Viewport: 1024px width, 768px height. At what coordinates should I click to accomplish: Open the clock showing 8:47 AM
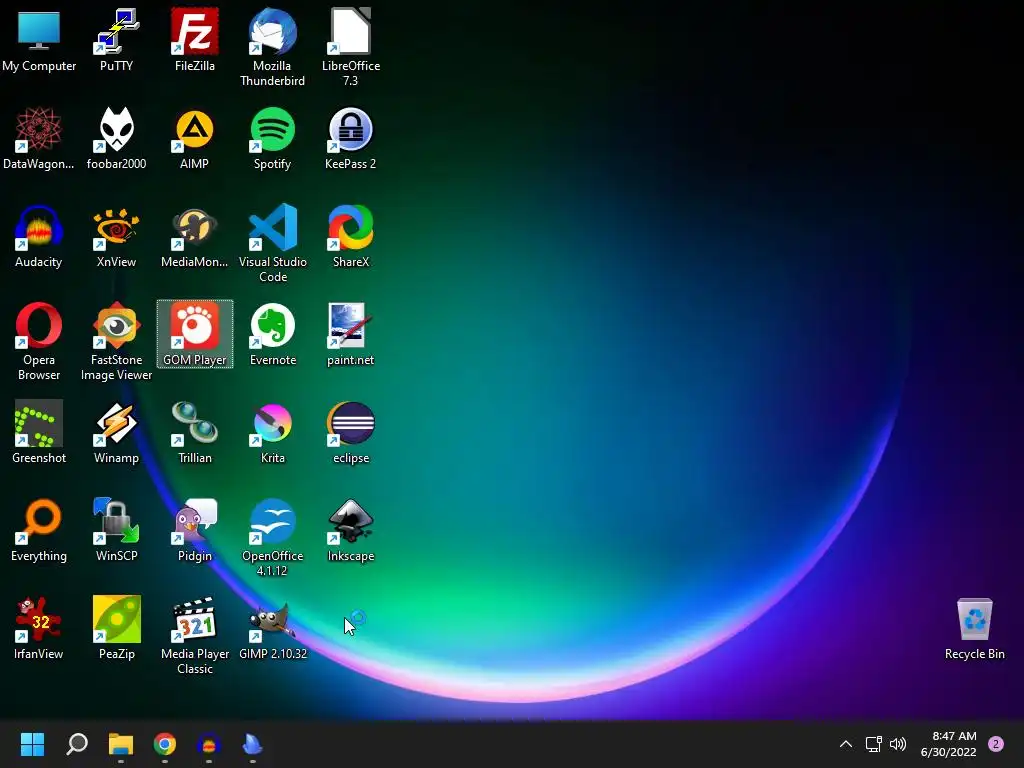tap(948, 744)
